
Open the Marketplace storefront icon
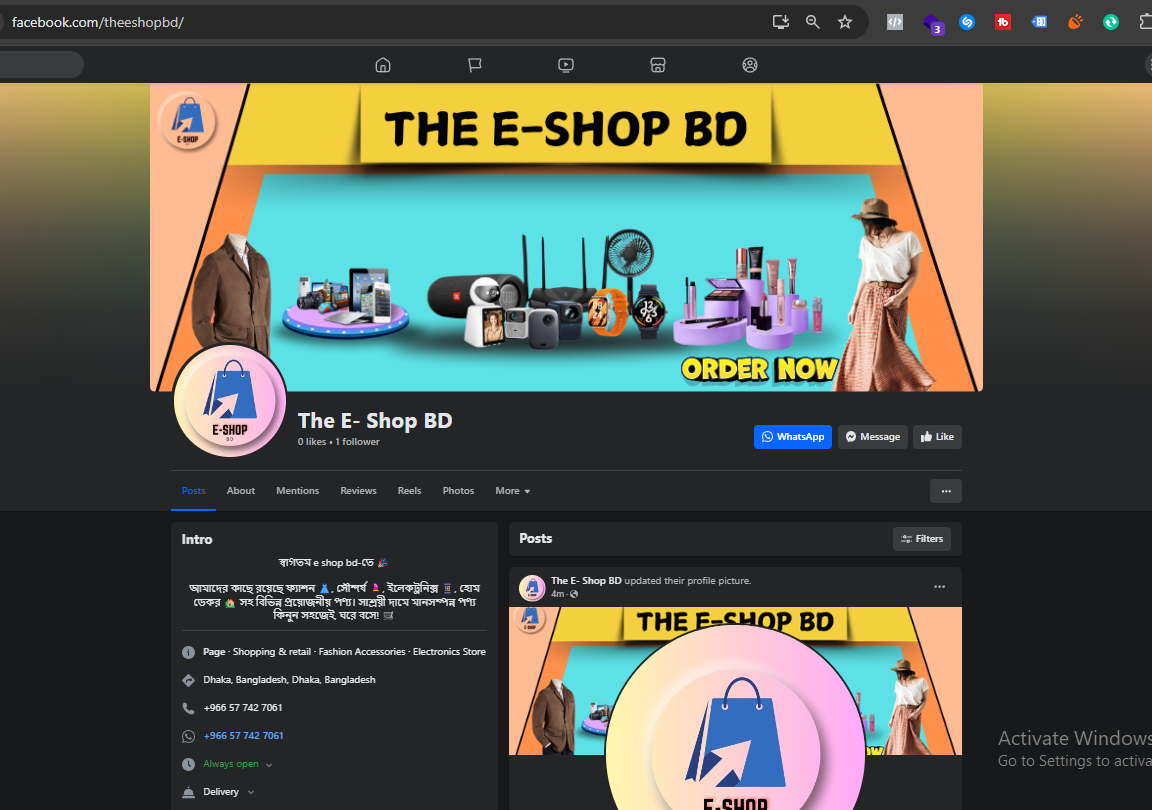pos(658,65)
